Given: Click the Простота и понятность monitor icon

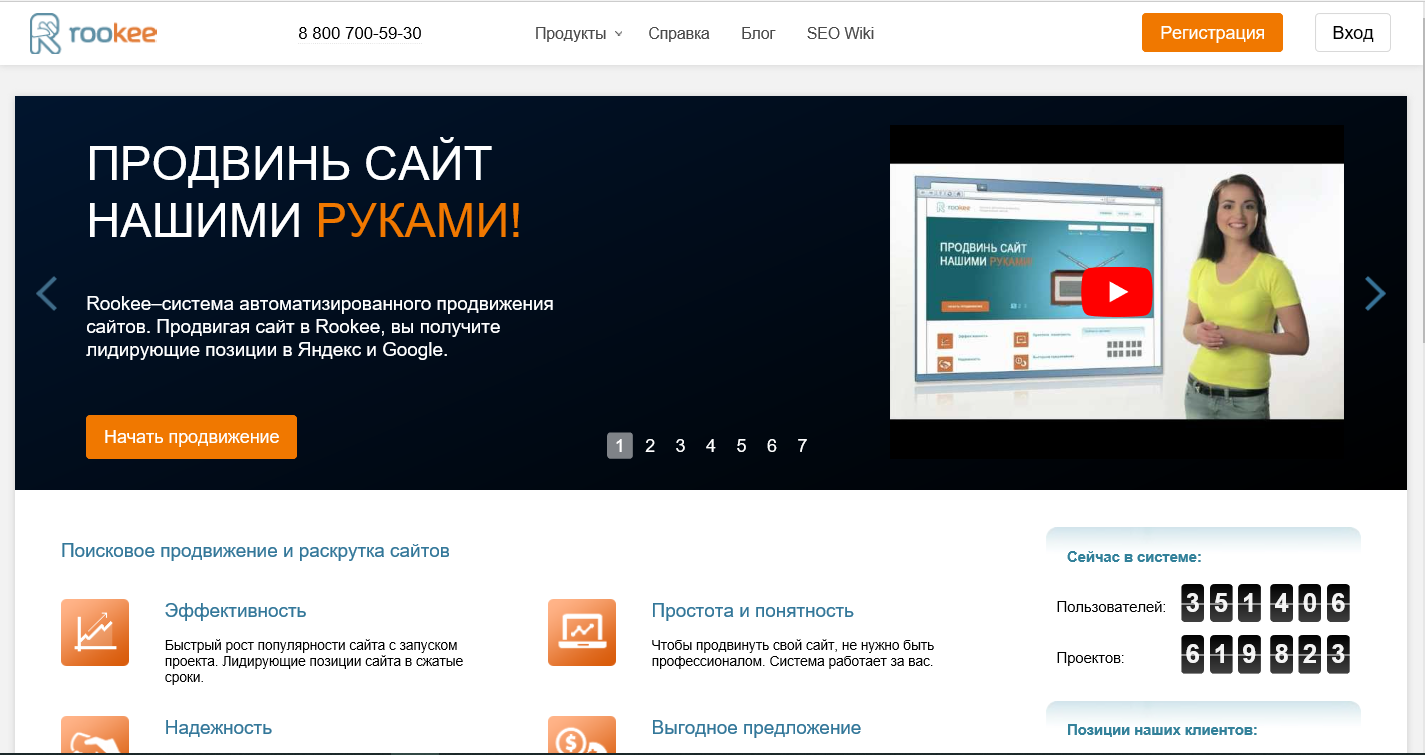Looking at the screenshot, I should pyautogui.click(x=582, y=632).
